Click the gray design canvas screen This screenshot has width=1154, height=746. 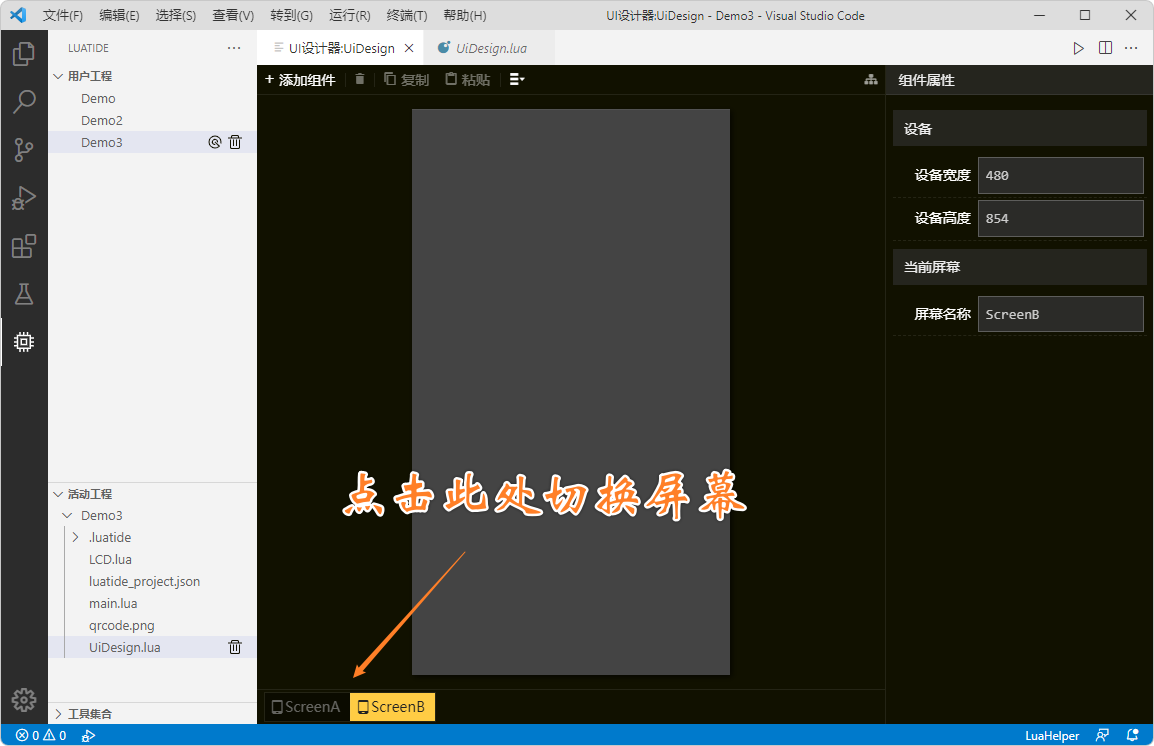click(570, 391)
